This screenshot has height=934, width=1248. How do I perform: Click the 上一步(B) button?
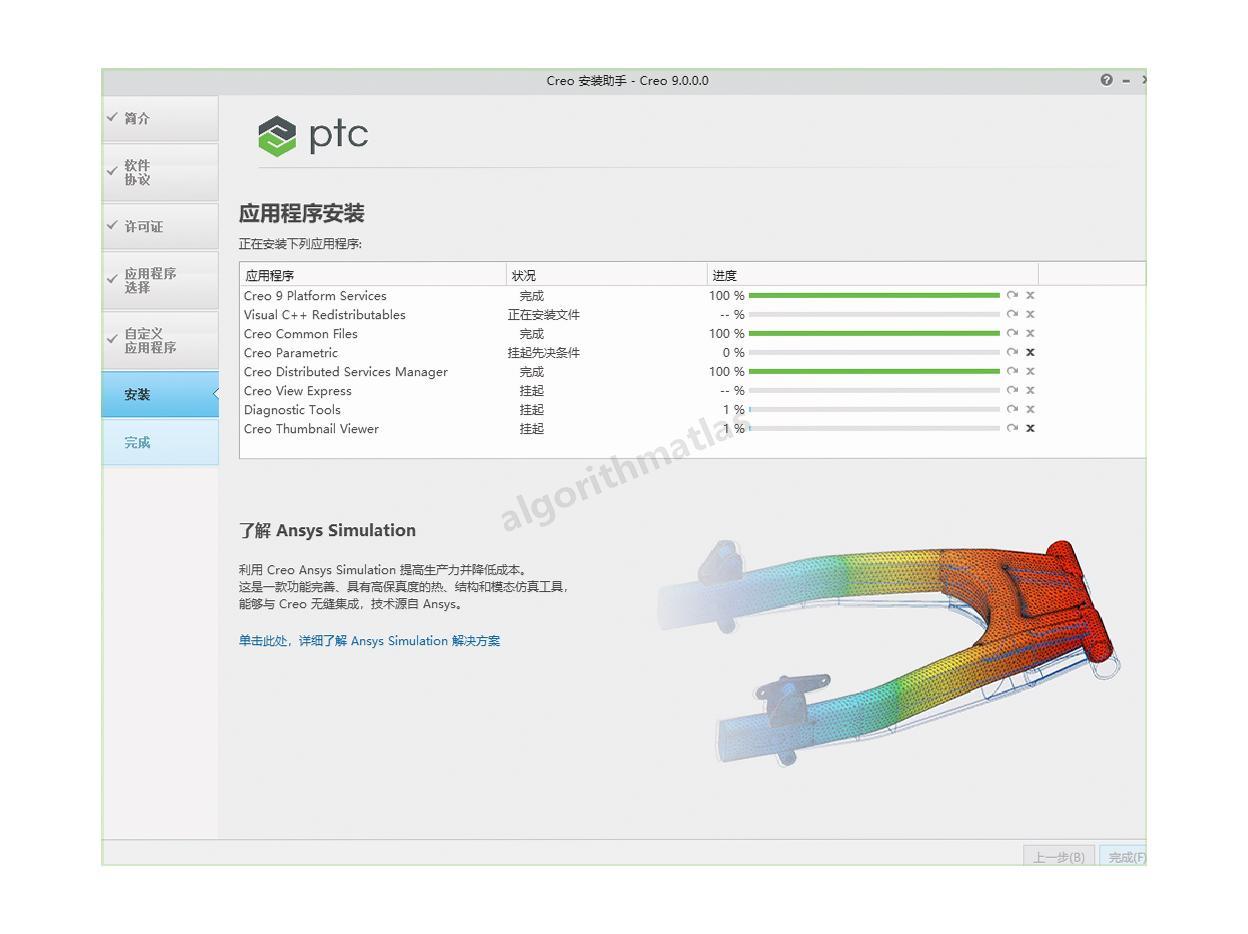pos(1059,857)
